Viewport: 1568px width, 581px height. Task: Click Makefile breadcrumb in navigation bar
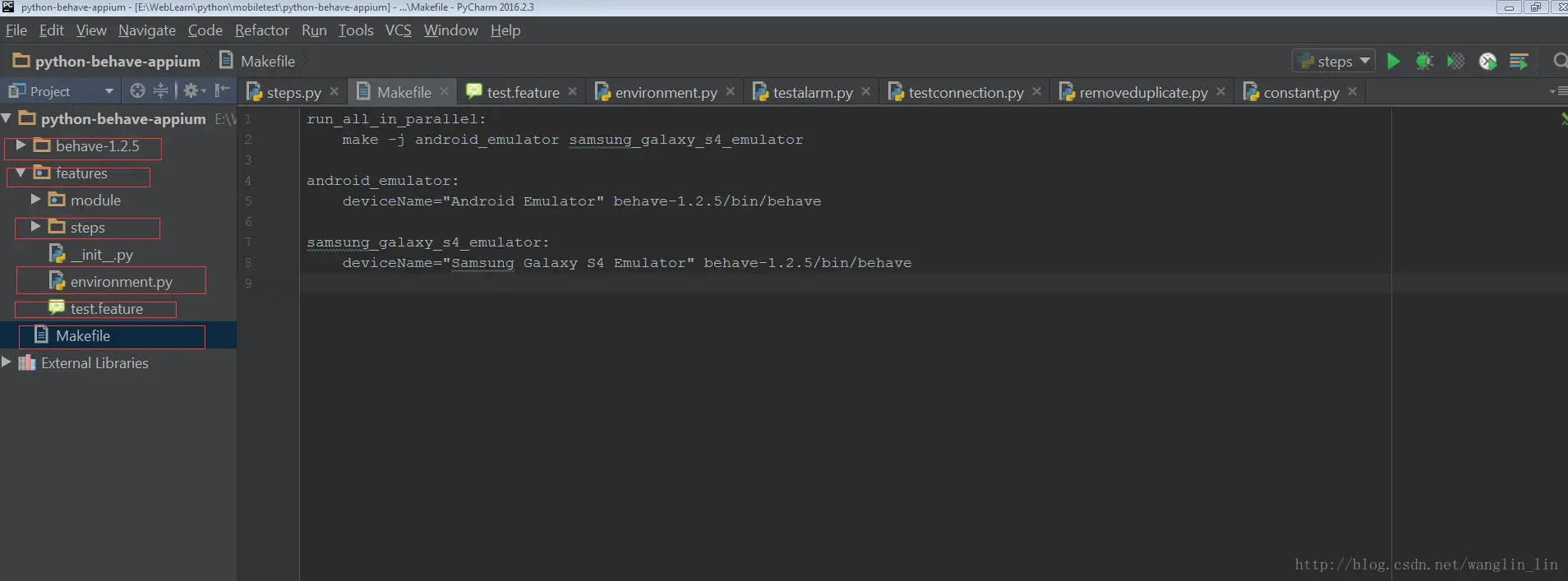(x=257, y=61)
